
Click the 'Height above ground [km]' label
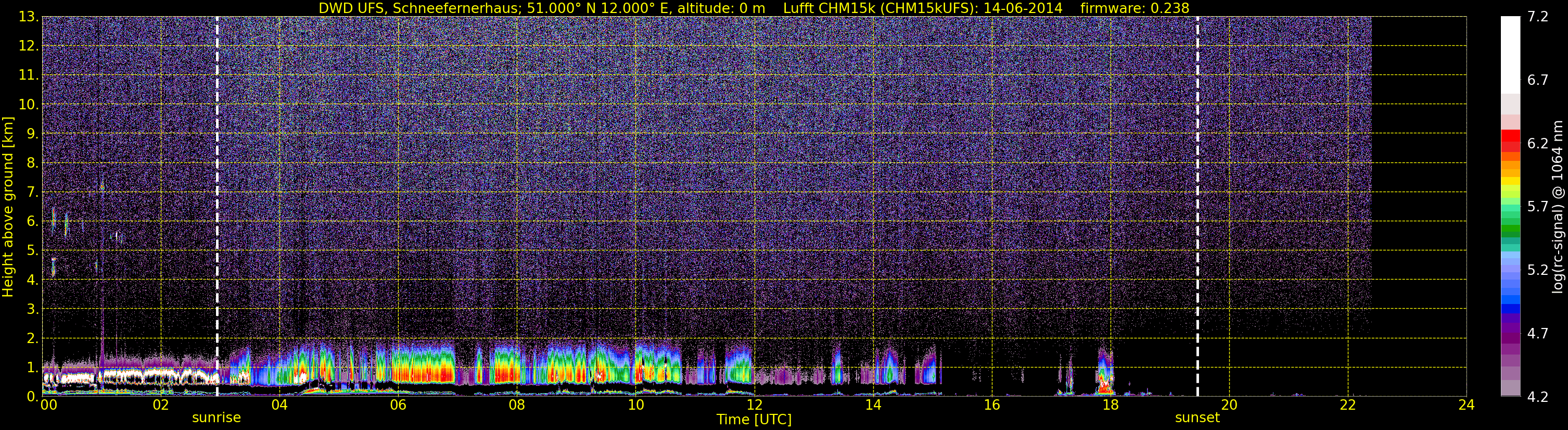[x=8, y=207]
